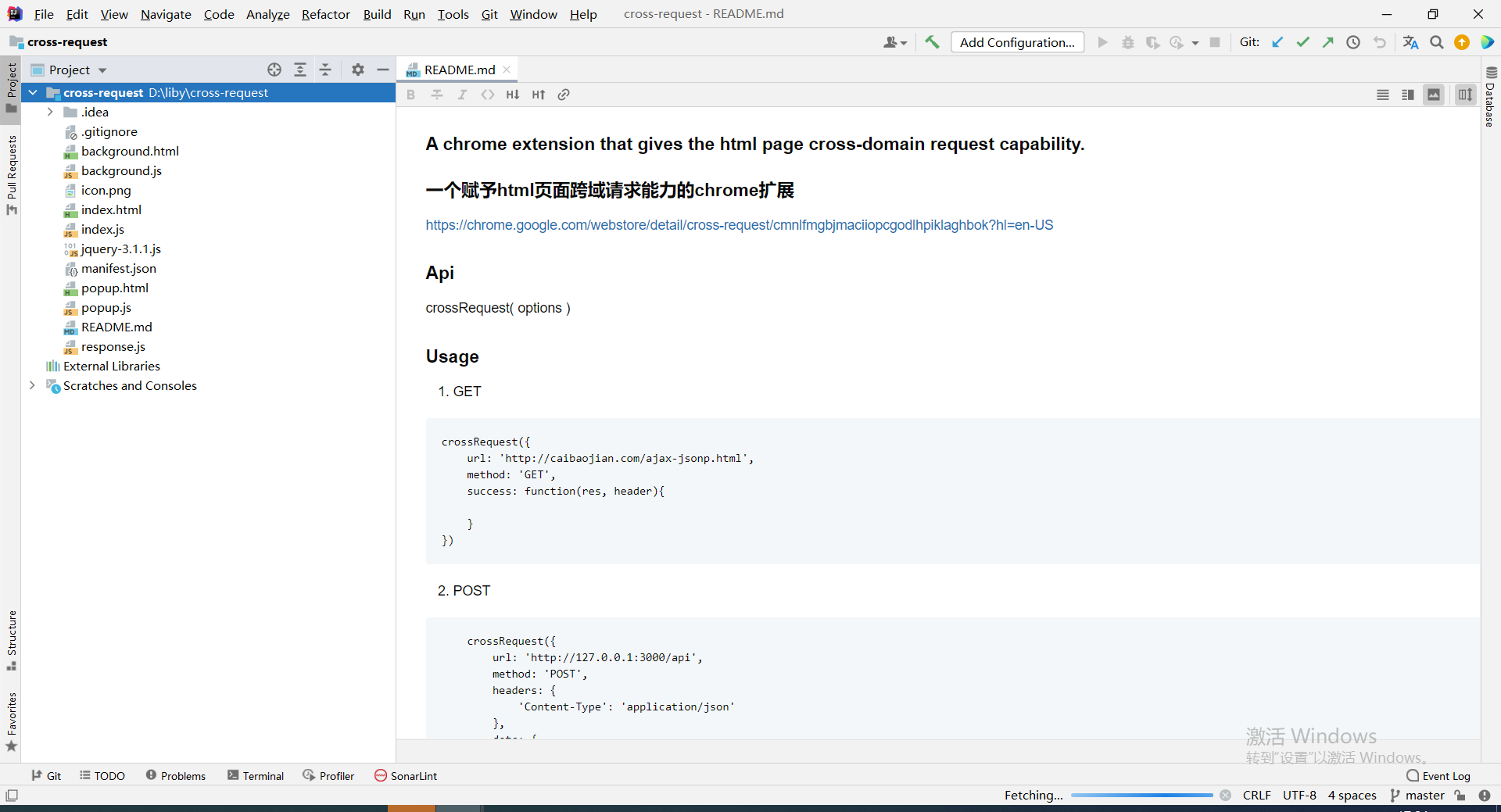Open the Refactor menu
1501x812 pixels.
(x=325, y=14)
